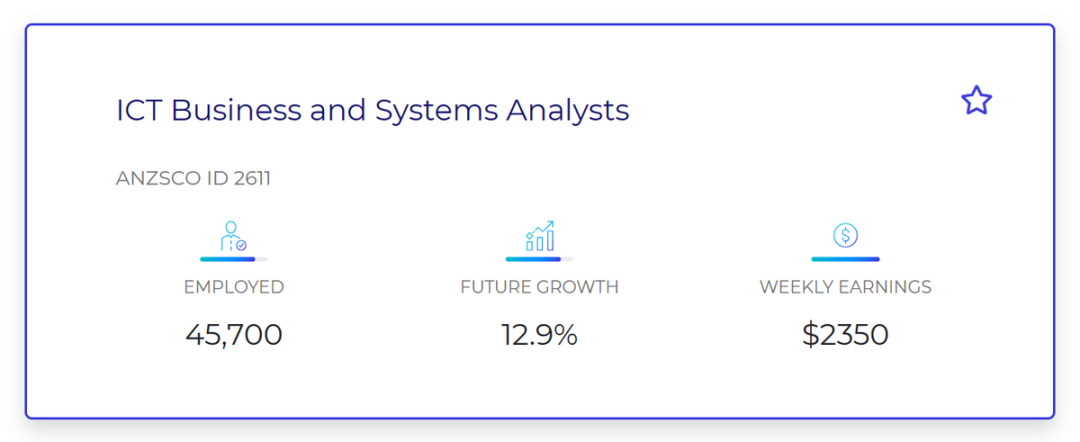Click the employed person icon
1080x442 pixels.
pos(233,235)
